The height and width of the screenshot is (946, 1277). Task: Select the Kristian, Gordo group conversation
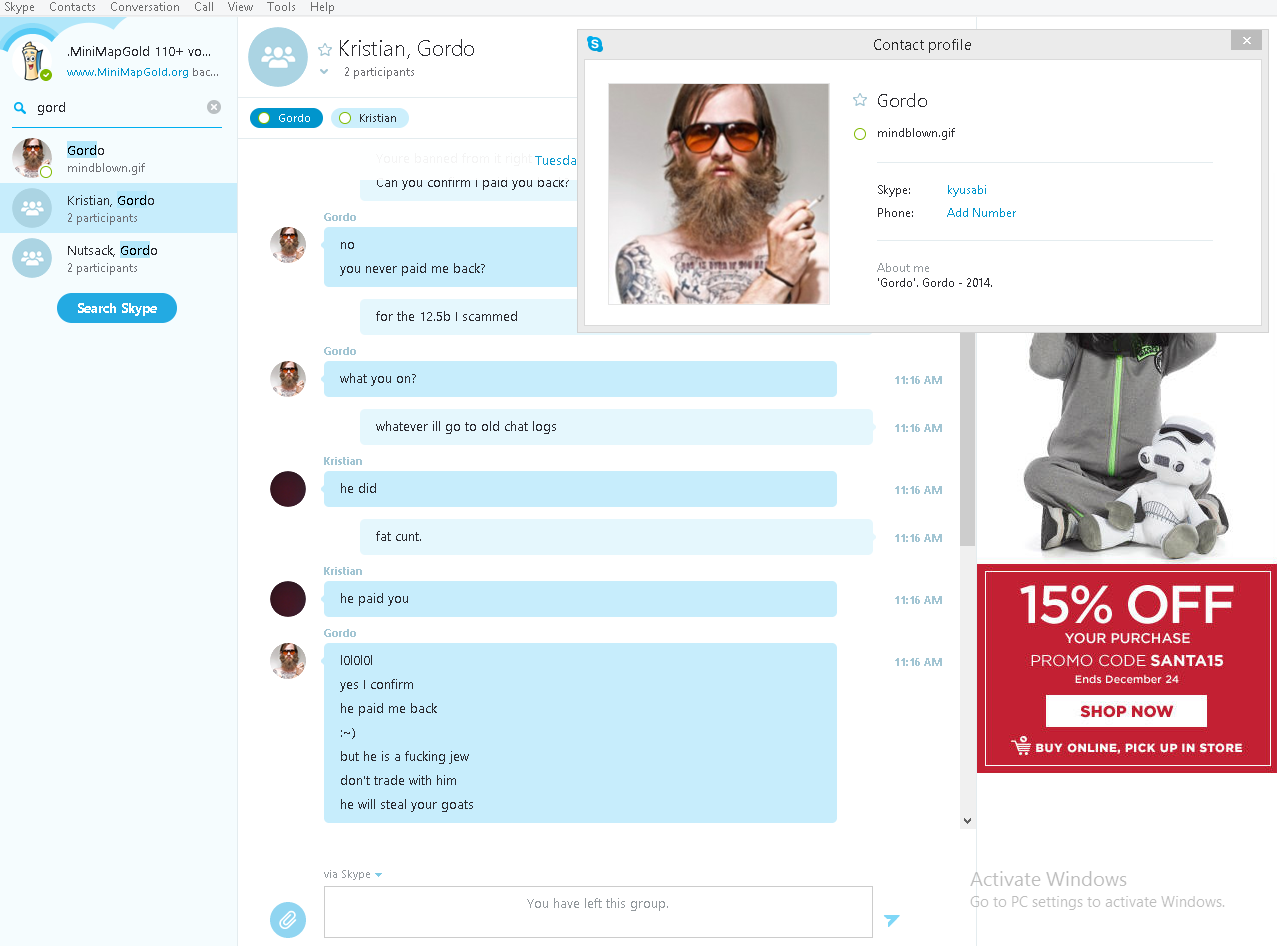coord(119,208)
